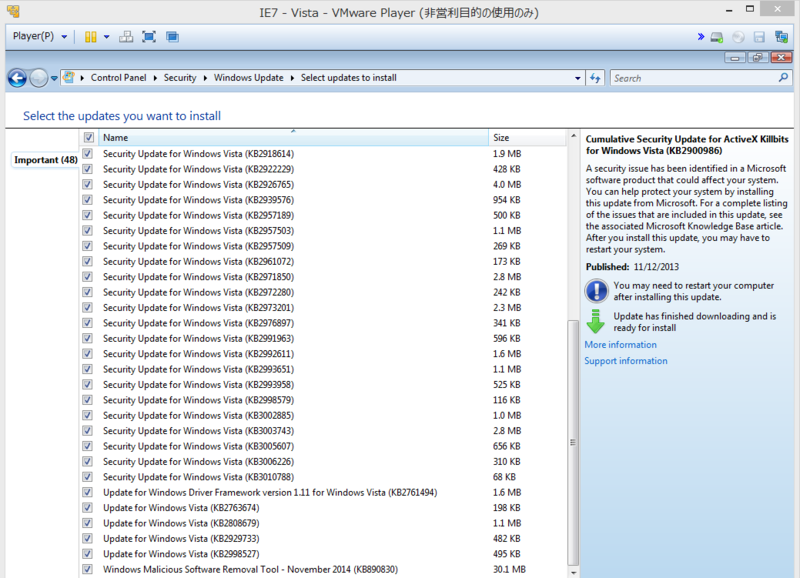
Task: Click the scrollbar up arrow
Action: point(573,136)
